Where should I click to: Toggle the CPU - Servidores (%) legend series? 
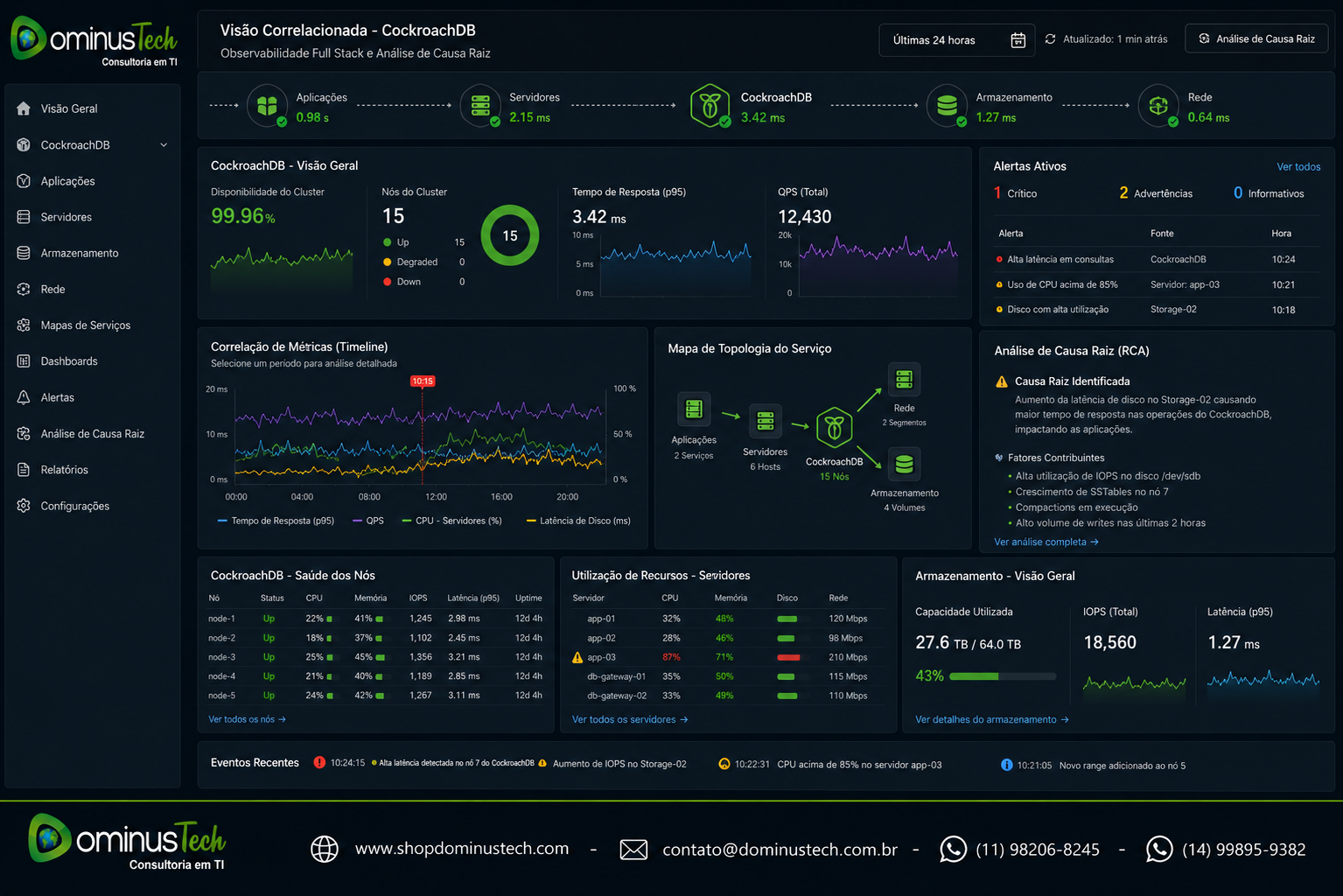[451, 521]
